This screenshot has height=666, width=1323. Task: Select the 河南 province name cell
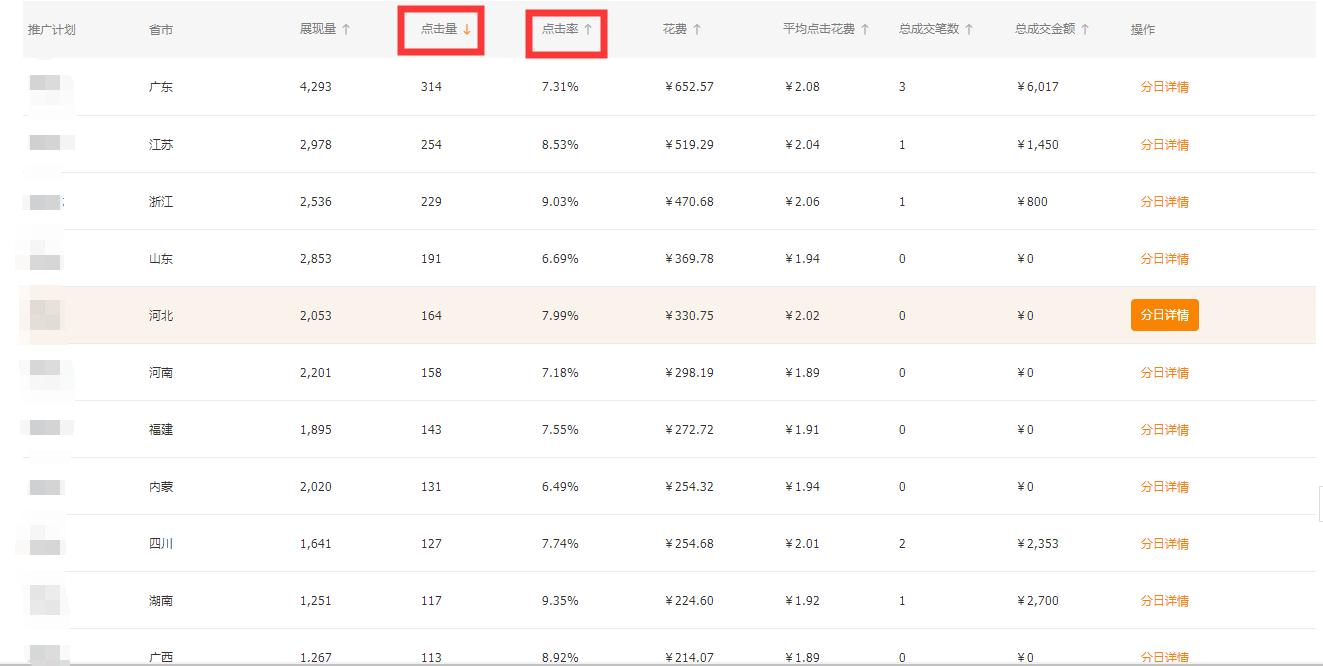(160, 372)
